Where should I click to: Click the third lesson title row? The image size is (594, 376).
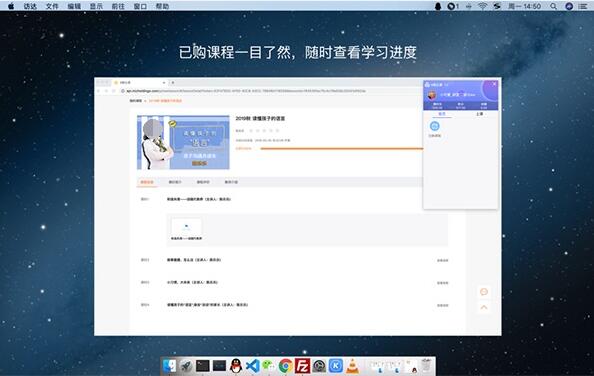(x=192, y=282)
